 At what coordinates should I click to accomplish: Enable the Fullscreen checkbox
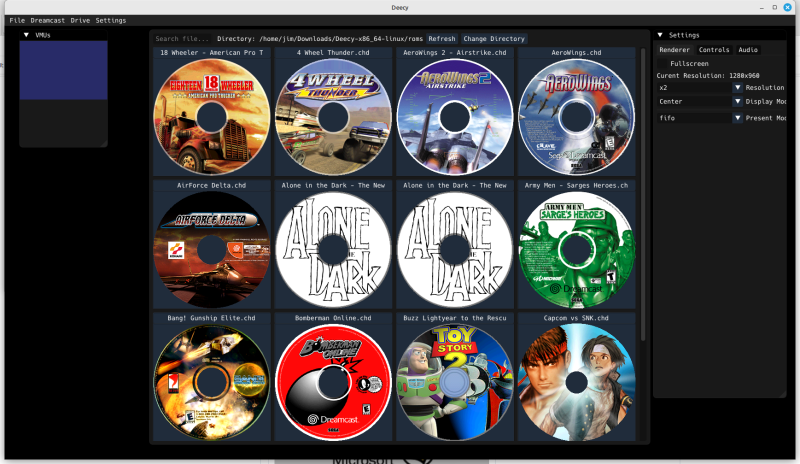click(662, 64)
